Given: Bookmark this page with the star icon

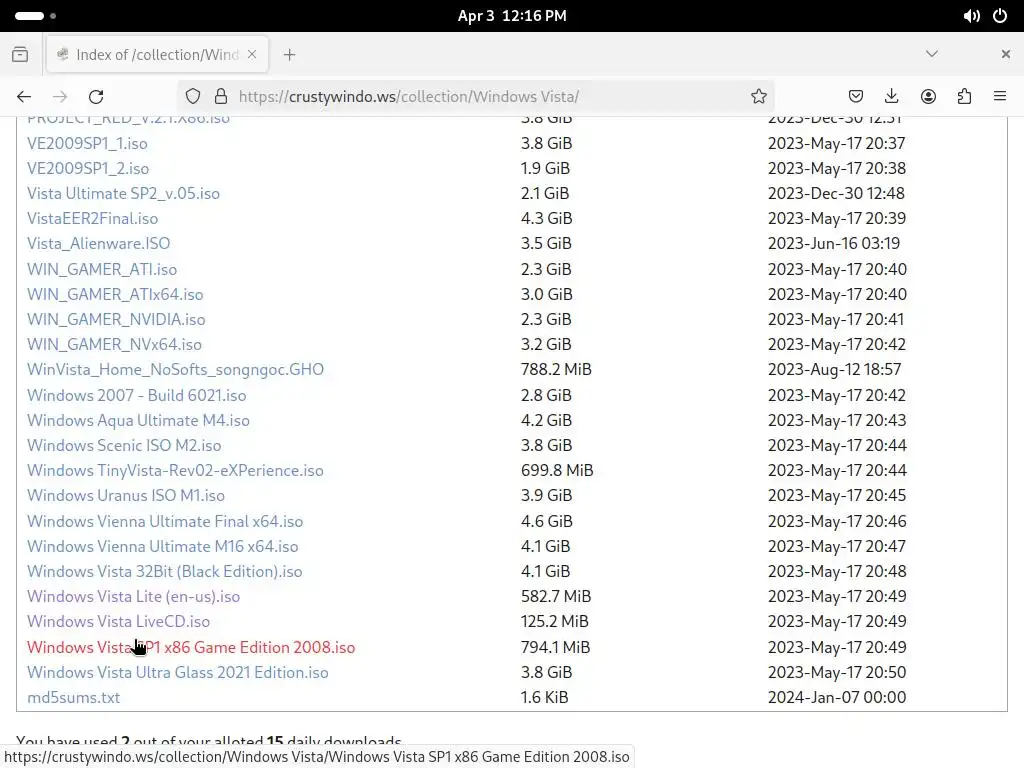Looking at the screenshot, I should pos(758,97).
